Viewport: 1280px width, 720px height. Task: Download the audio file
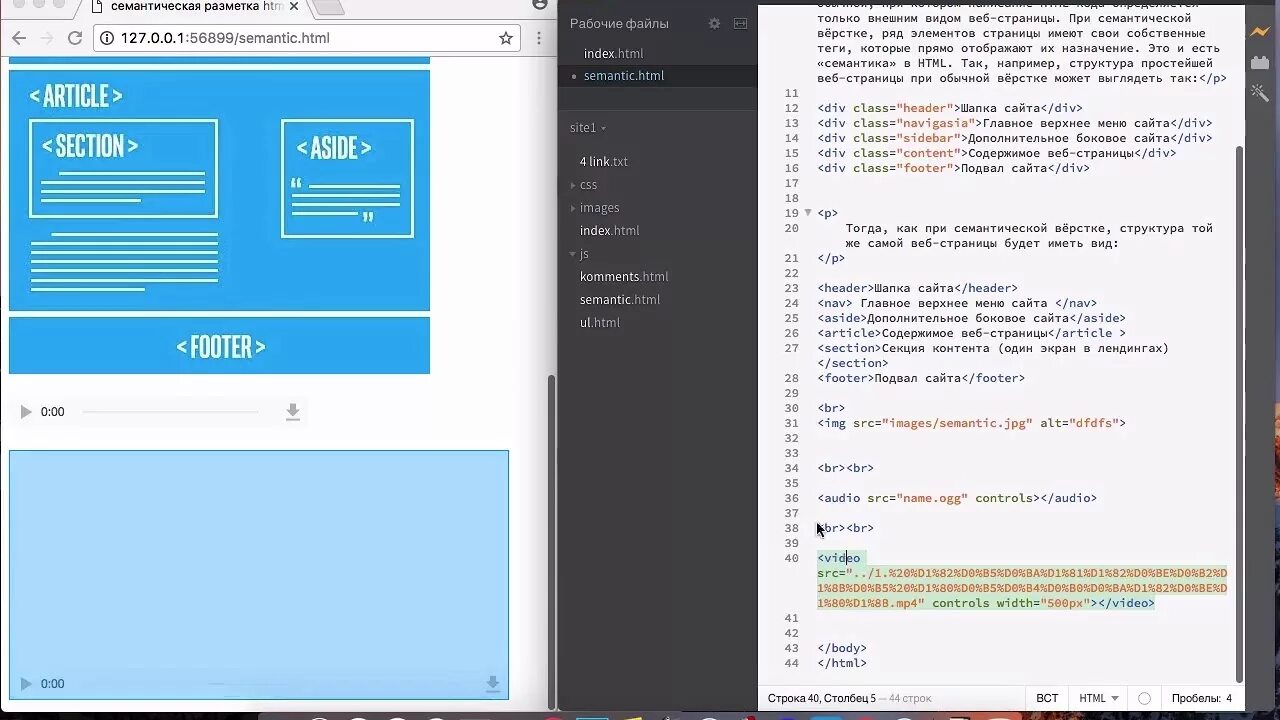[293, 412]
